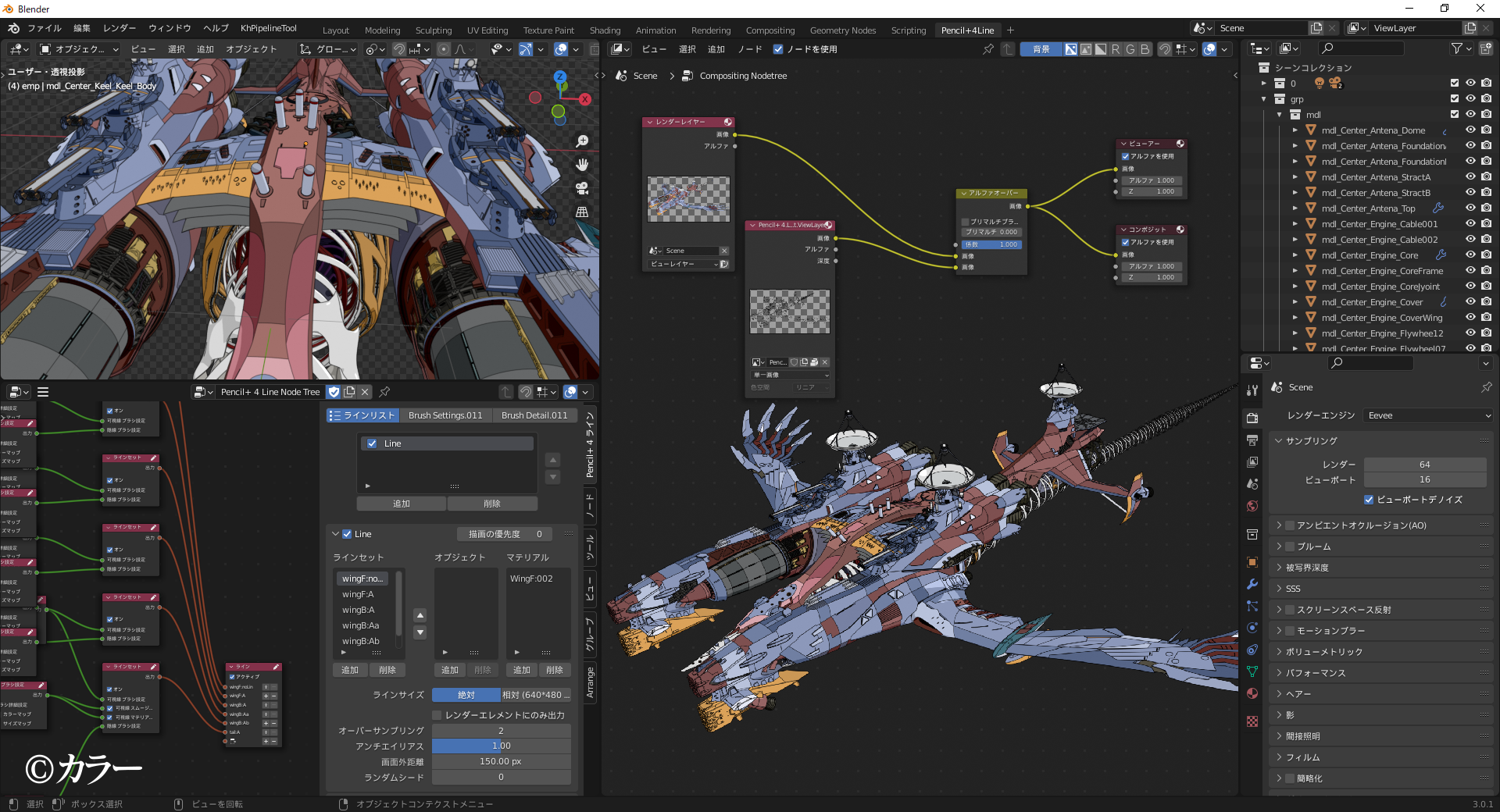Select the pan hand icon in viewport
This screenshot has height=812, width=1500.
pyautogui.click(x=582, y=165)
